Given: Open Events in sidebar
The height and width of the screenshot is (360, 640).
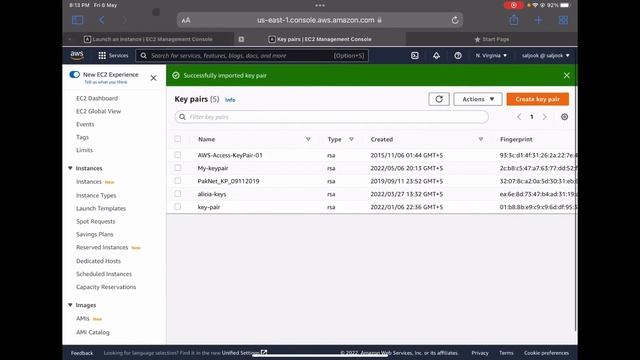Looking at the screenshot, I should pyautogui.click(x=85, y=124).
